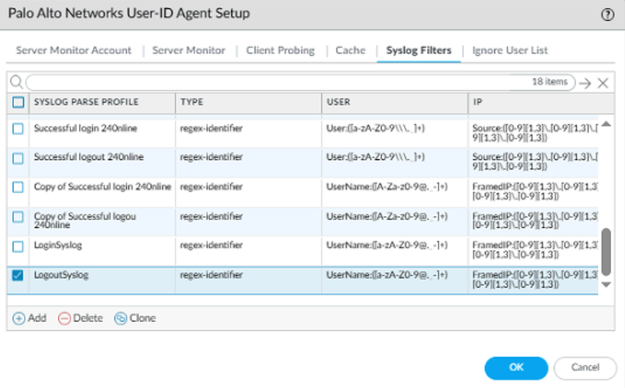Check Copy of Successful login 240nline row
Screen dimensions: 625x388
coord(18,187)
